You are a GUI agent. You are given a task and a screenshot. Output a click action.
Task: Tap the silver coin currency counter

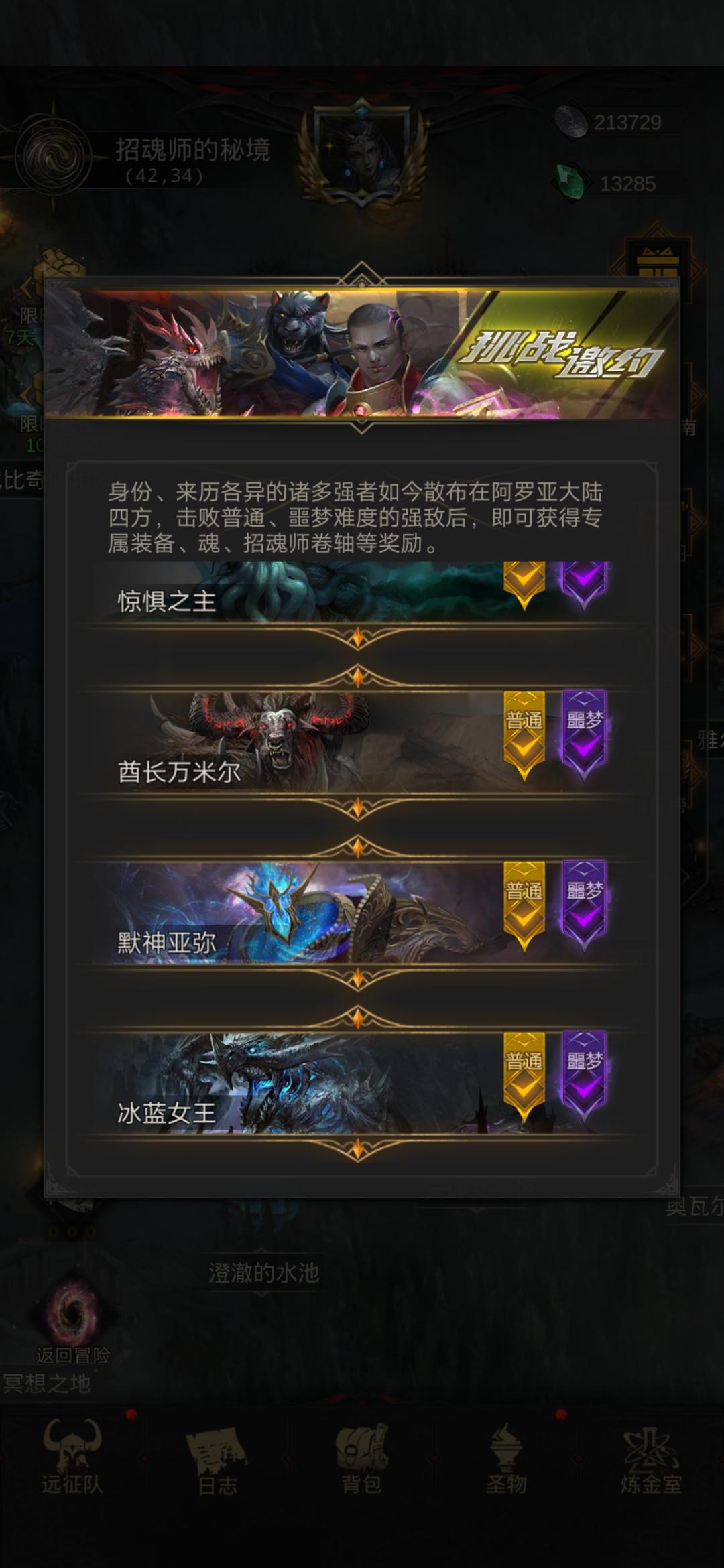619,122
